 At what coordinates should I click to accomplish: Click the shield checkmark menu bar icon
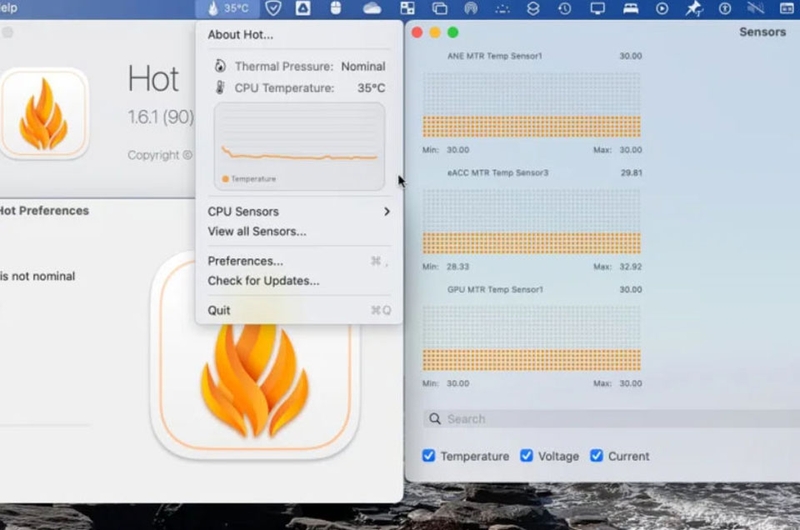[273, 8]
